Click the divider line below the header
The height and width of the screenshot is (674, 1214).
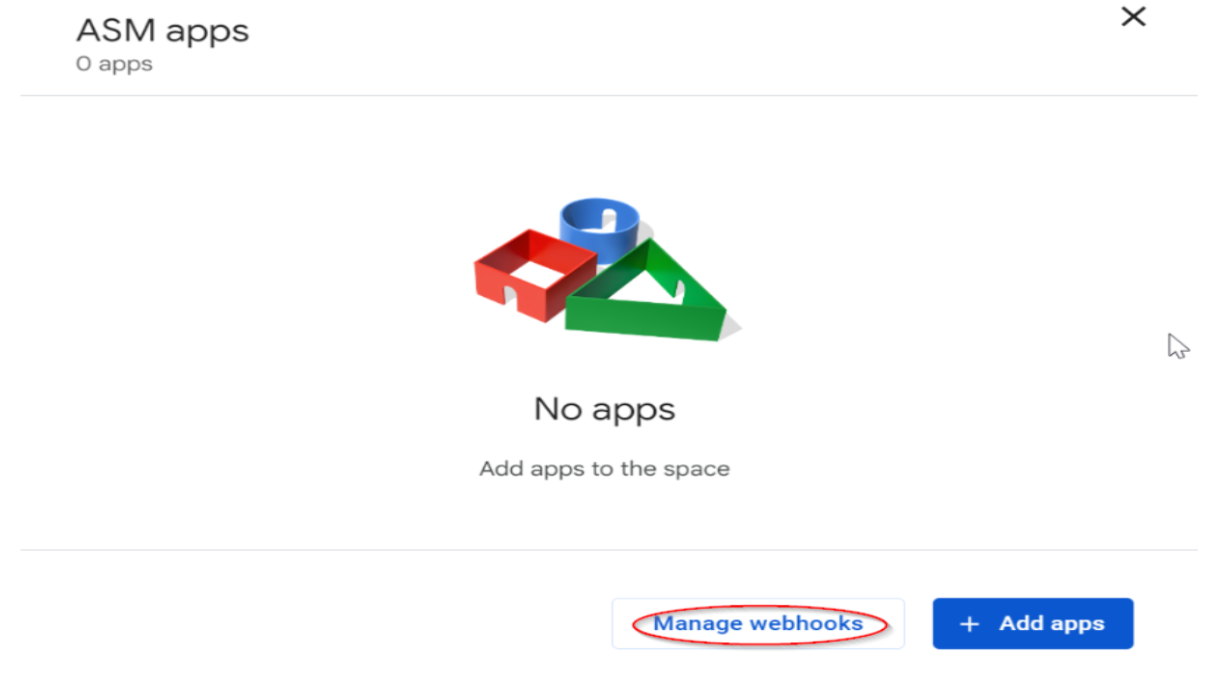(608, 96)
